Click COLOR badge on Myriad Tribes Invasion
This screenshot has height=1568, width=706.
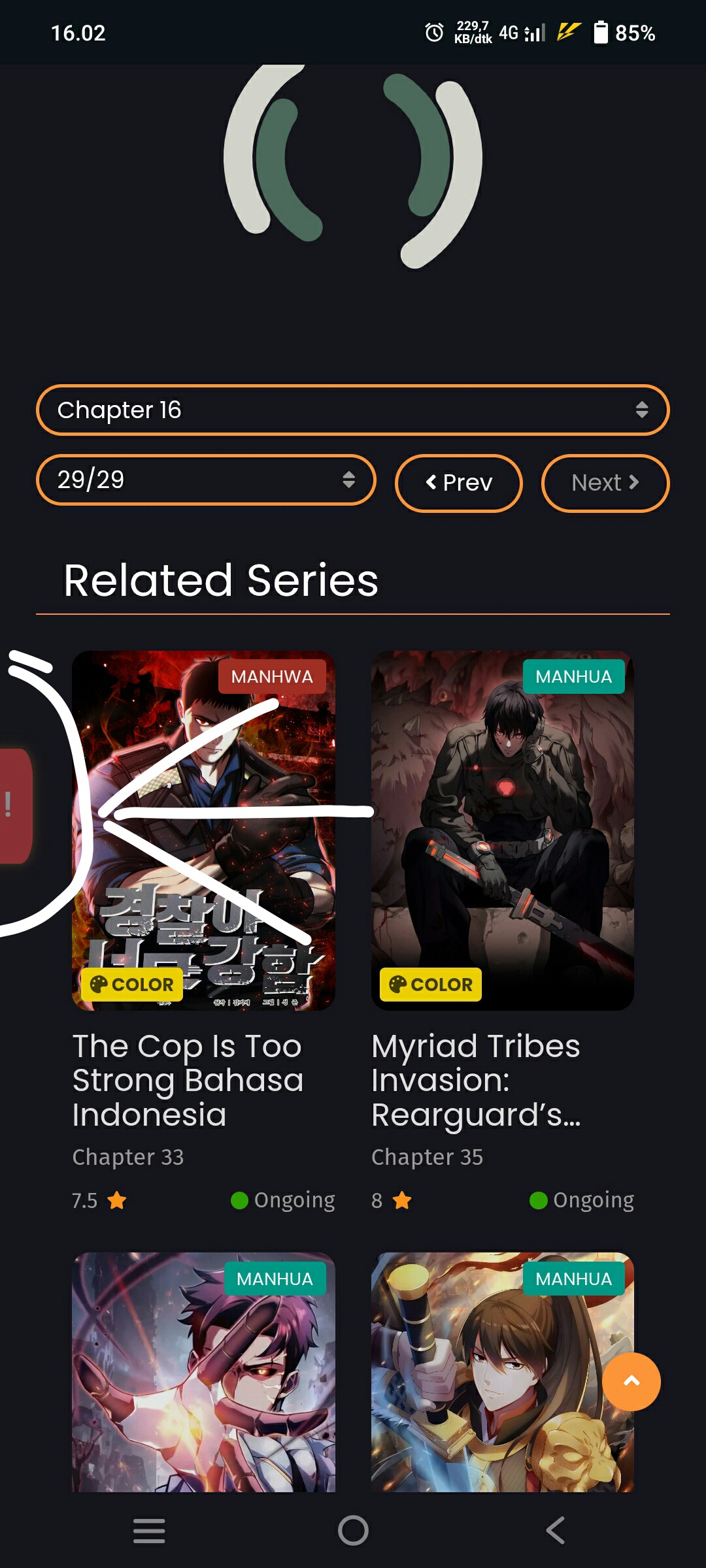tap(431, 985)
